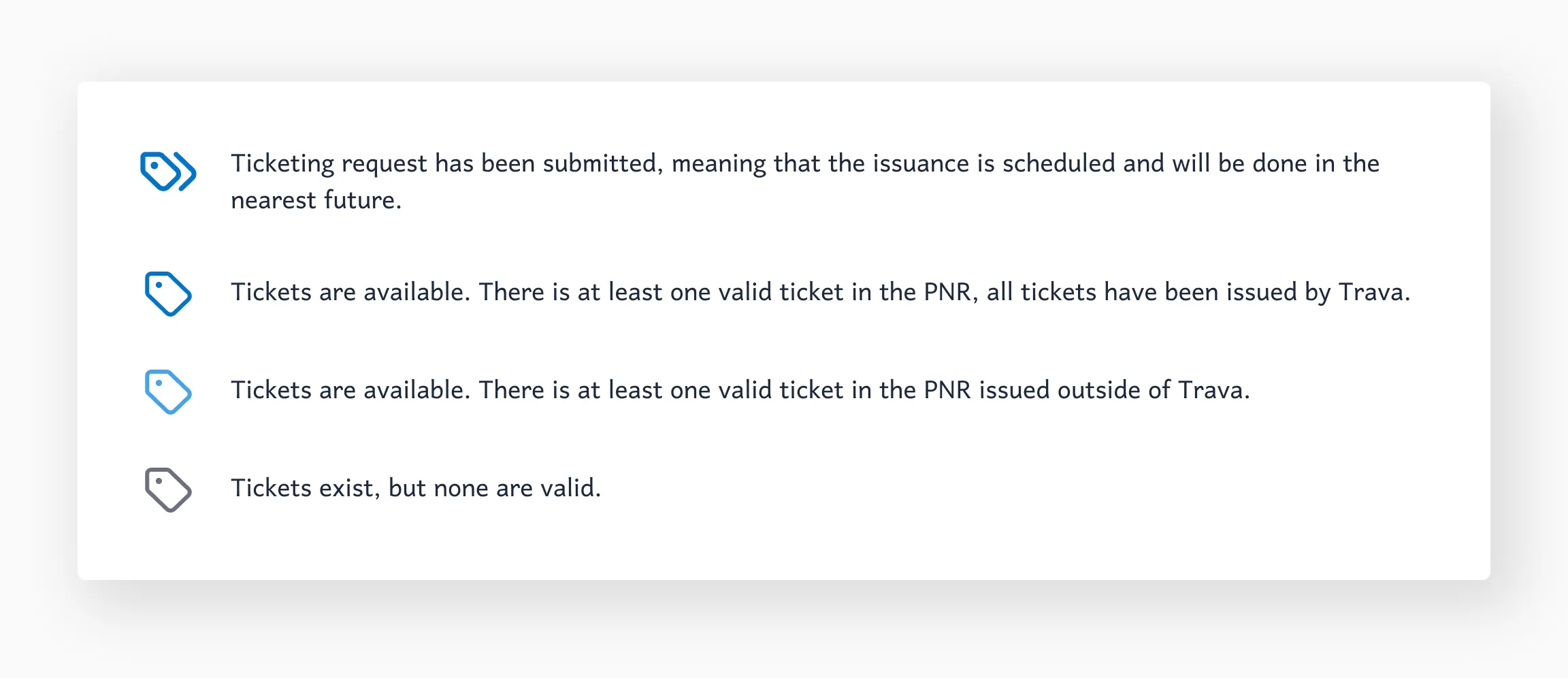Click 'Trava.' ending the 'issued by' line

[1374, 293]
